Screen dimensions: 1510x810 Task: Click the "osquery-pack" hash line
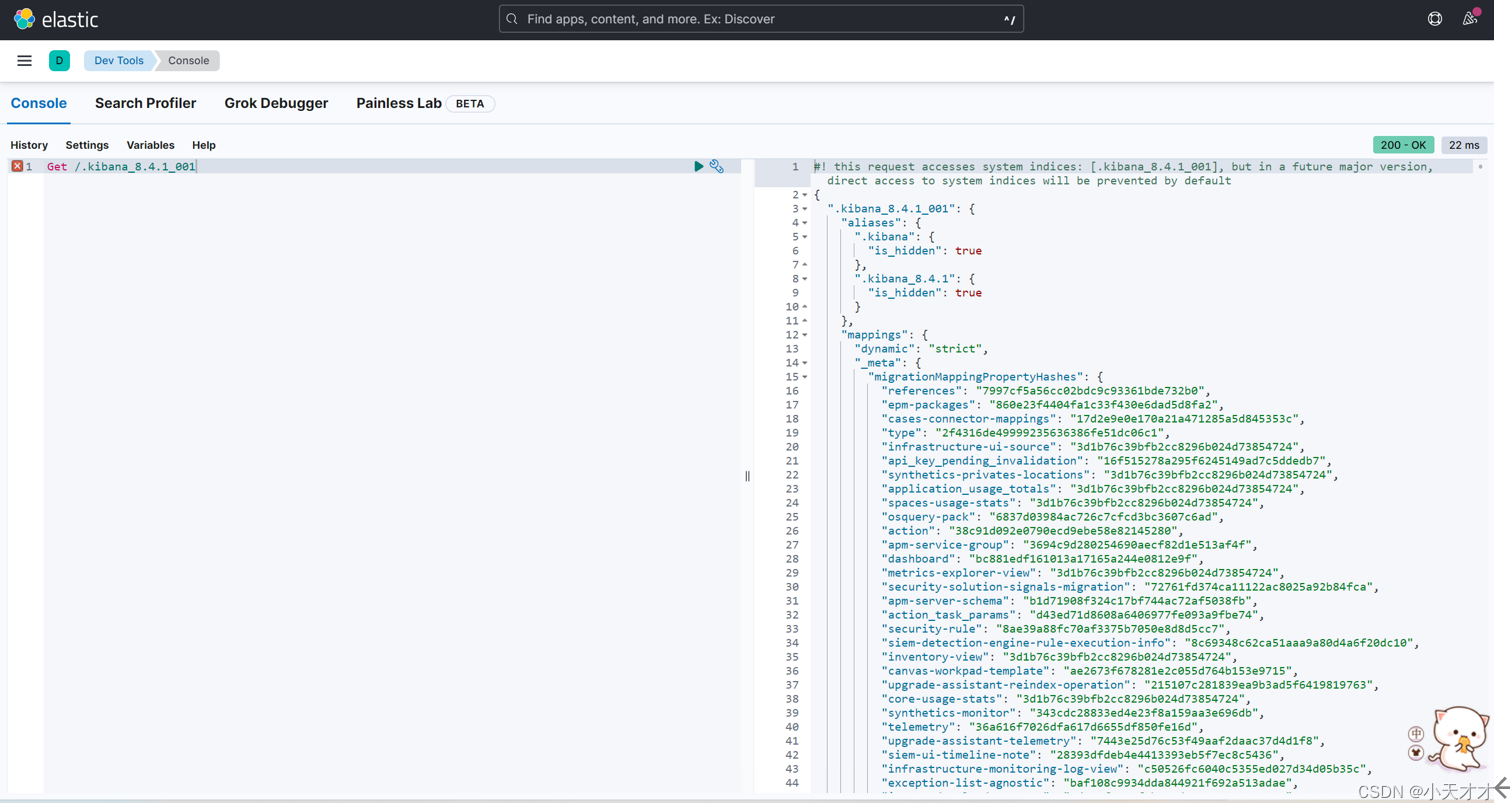(1053, 517)
